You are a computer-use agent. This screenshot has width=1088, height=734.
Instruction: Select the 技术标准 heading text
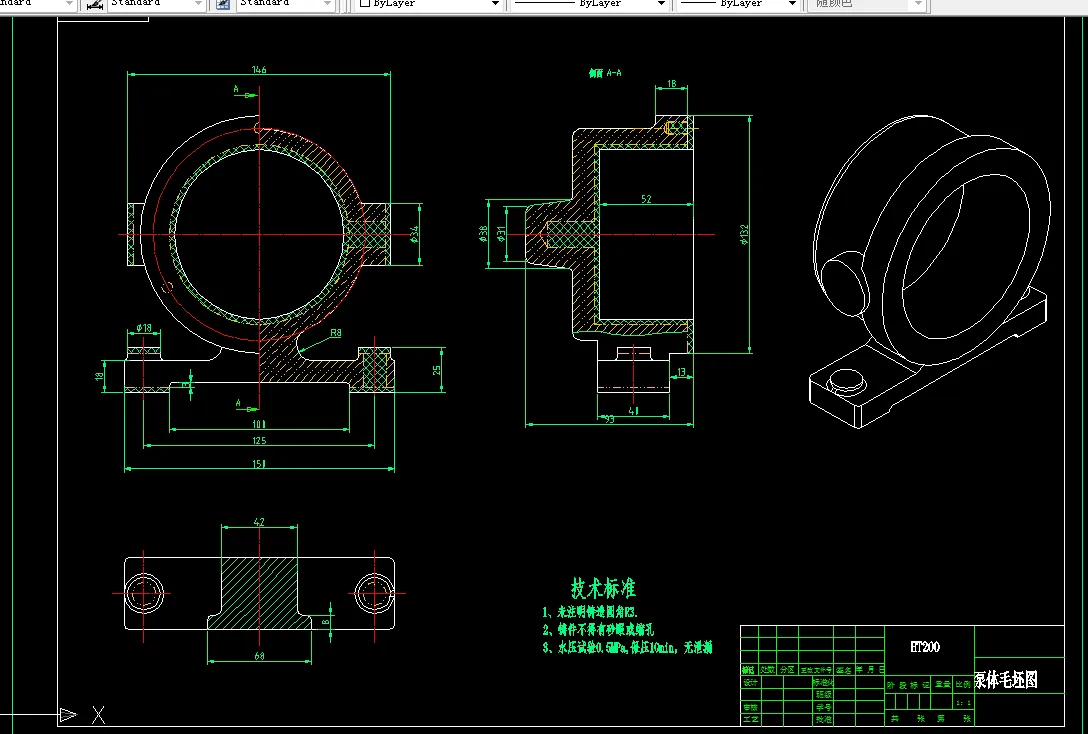603,588
